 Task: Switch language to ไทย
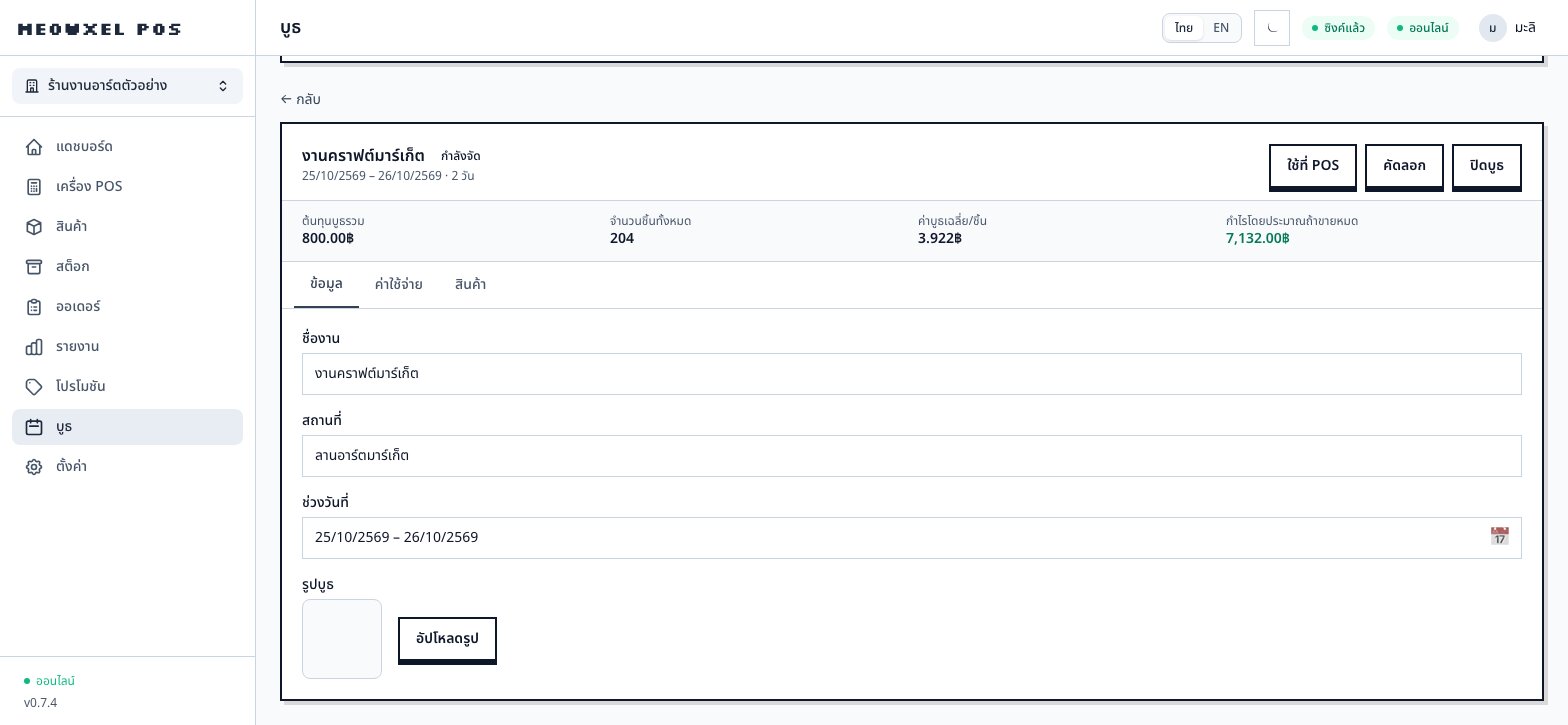[x=1184, y=28]
